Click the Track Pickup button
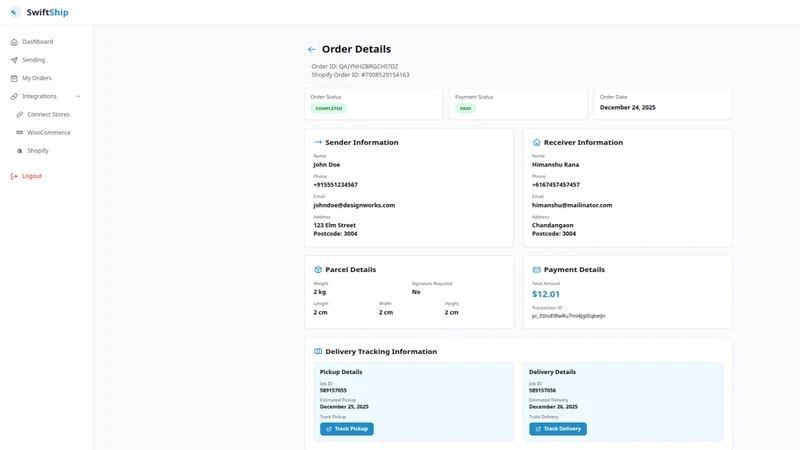The height and width of the screenshot is (450, 800). coord(347,429)
